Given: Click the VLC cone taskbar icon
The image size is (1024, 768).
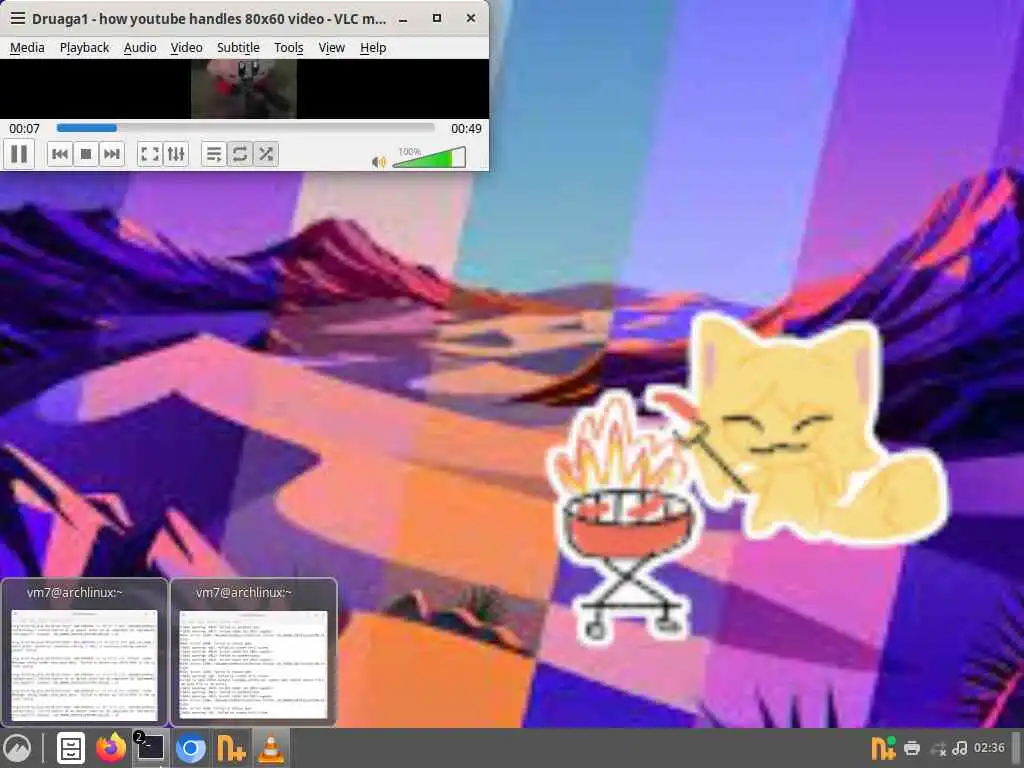Looking at the screenshot, I should tap(271, 748).
